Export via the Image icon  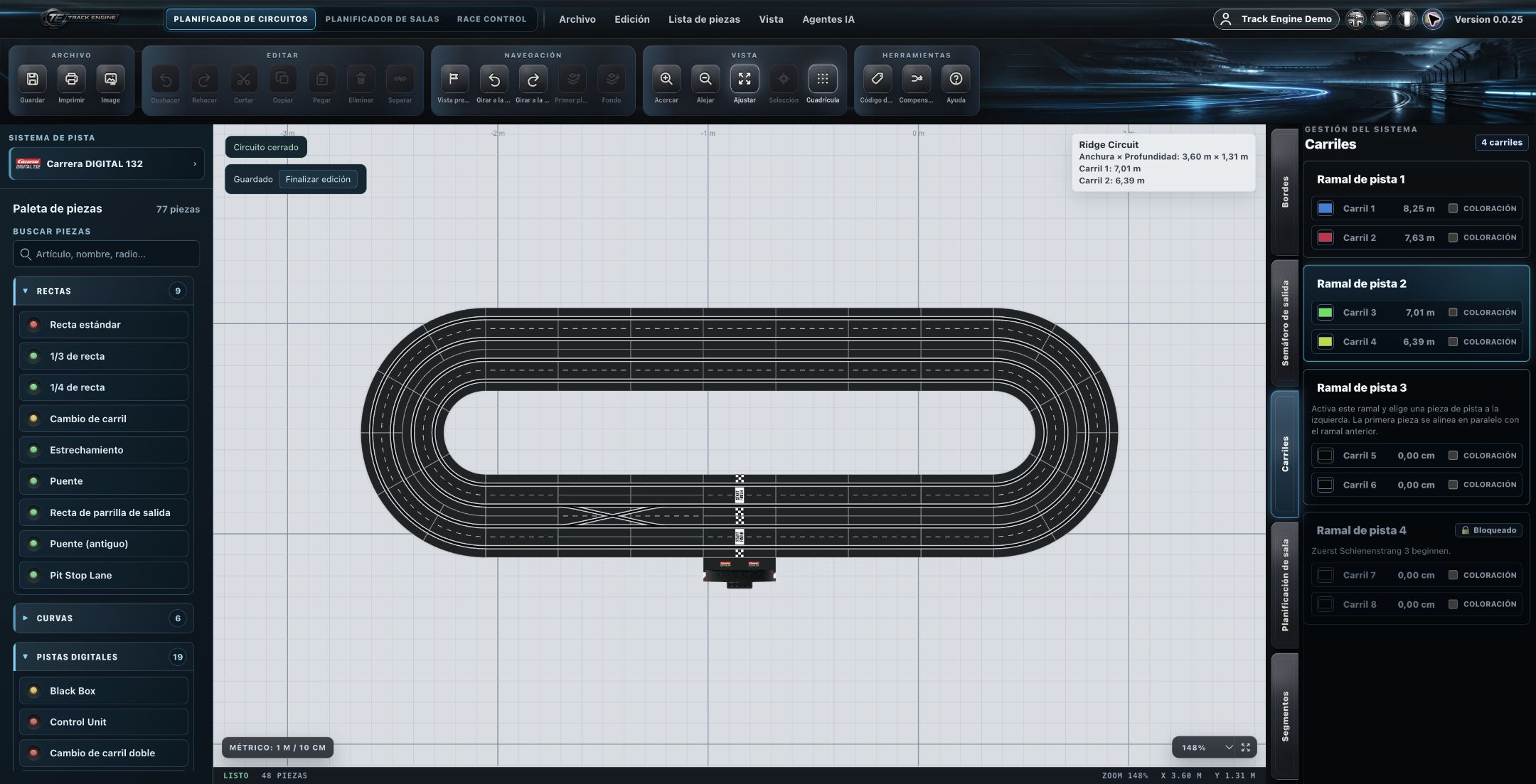(x=110, y=79)
